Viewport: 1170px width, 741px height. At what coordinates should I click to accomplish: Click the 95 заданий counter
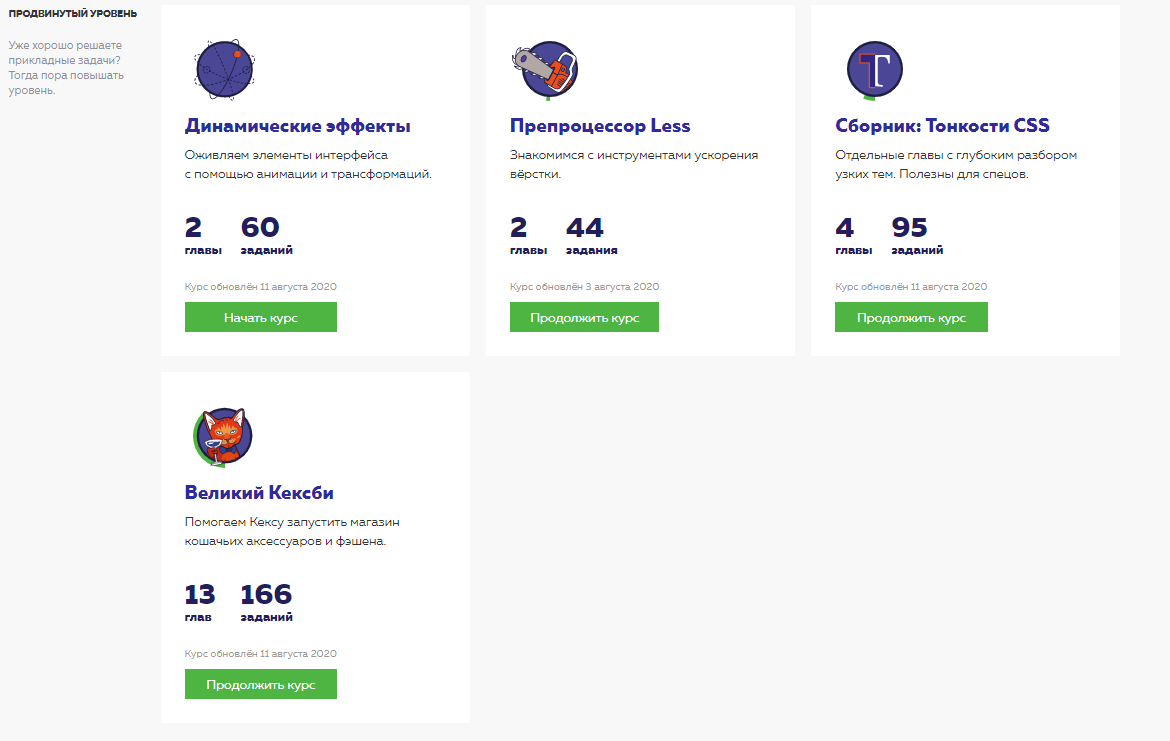[917, 236]
